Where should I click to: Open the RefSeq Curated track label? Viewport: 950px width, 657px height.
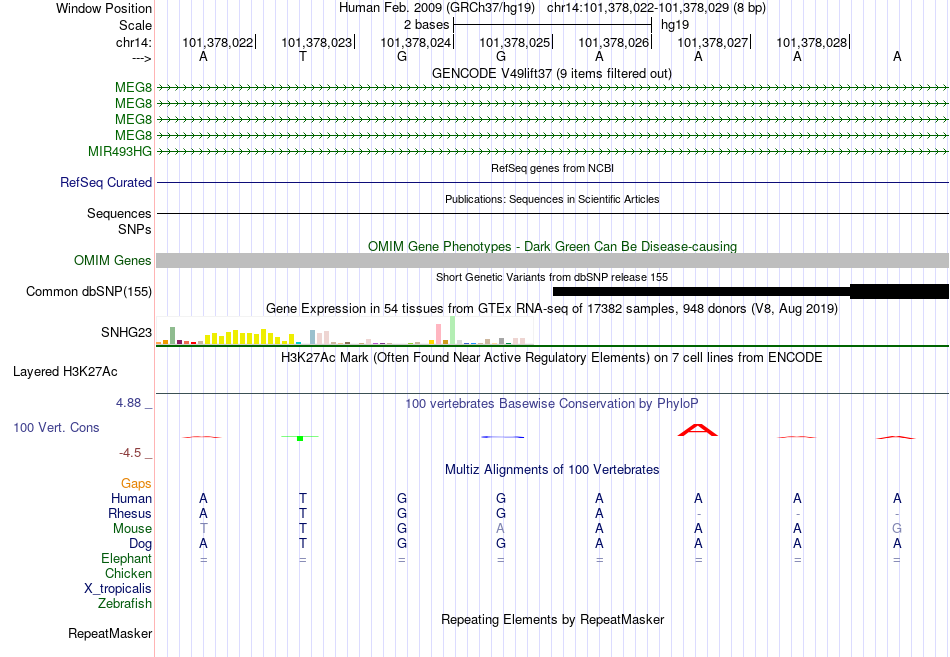tap(106, 182)
